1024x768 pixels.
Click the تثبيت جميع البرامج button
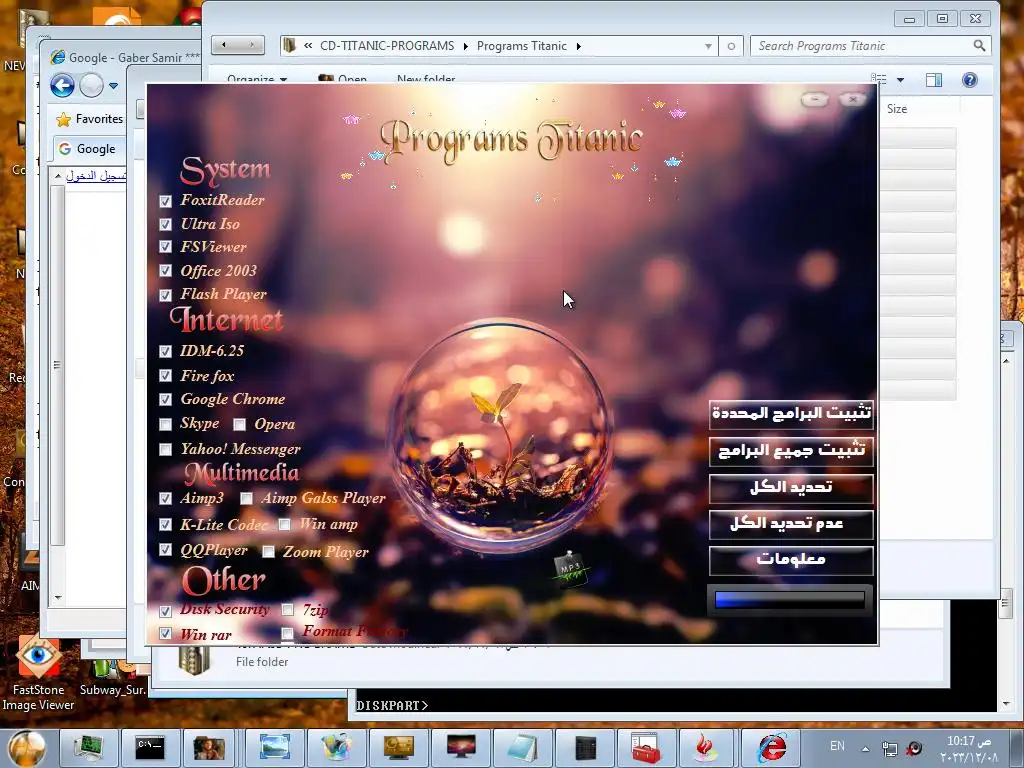(791, 451)
